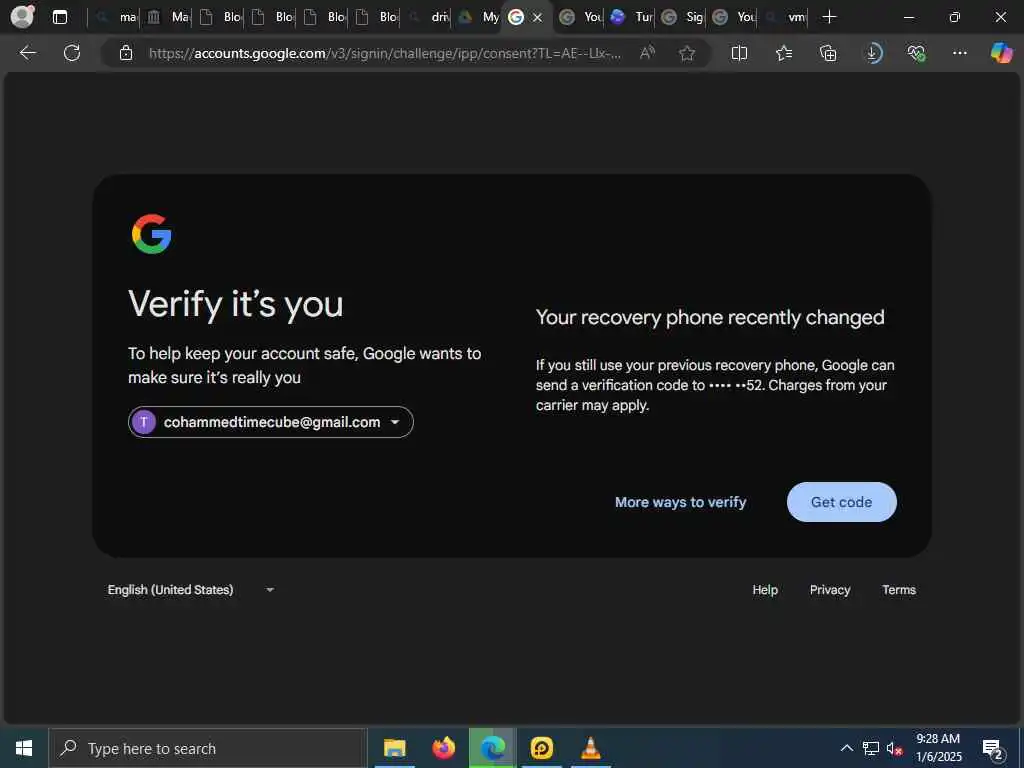Open the notification center icon
This screenshot has height=768, width=1024.
992,748
